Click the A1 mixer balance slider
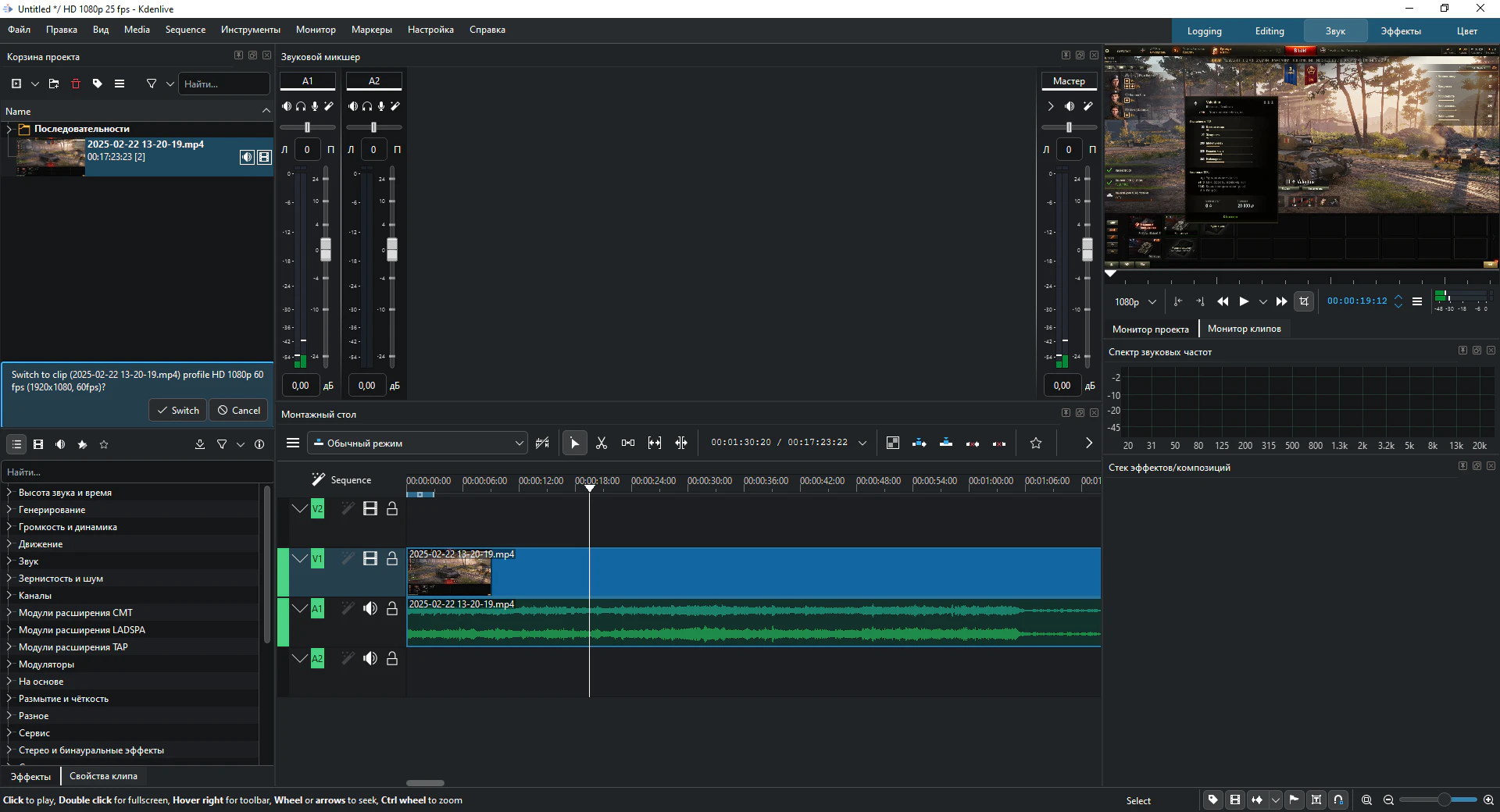1500x812 pixels. 308,127
